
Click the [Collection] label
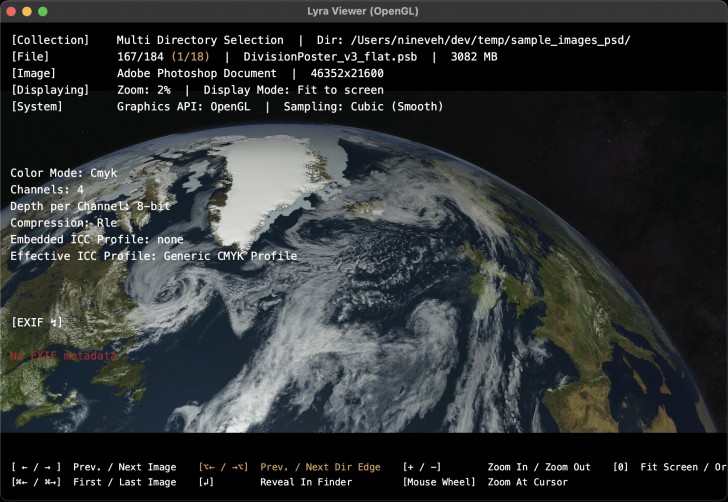tap(50, 40)
